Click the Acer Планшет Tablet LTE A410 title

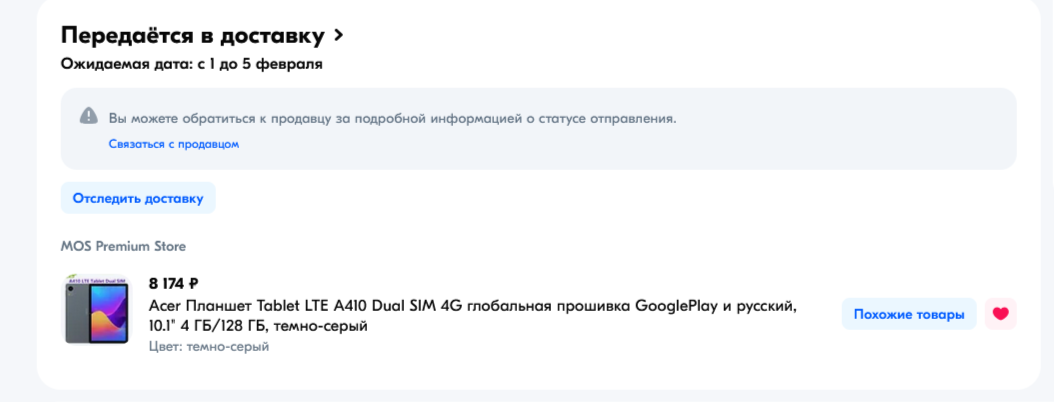point(472,306)
